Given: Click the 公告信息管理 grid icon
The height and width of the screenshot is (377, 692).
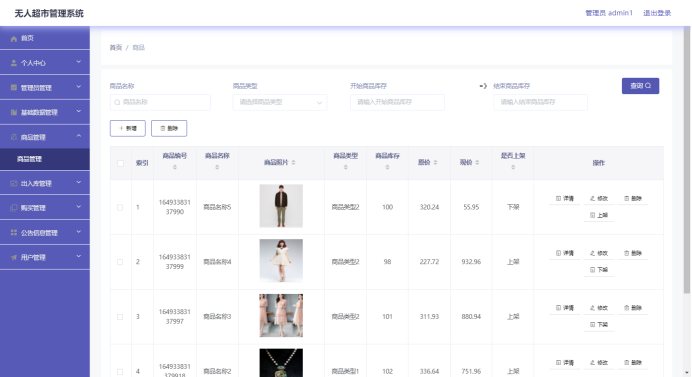Looking at the screenshot, I should [x=14, y=233].
